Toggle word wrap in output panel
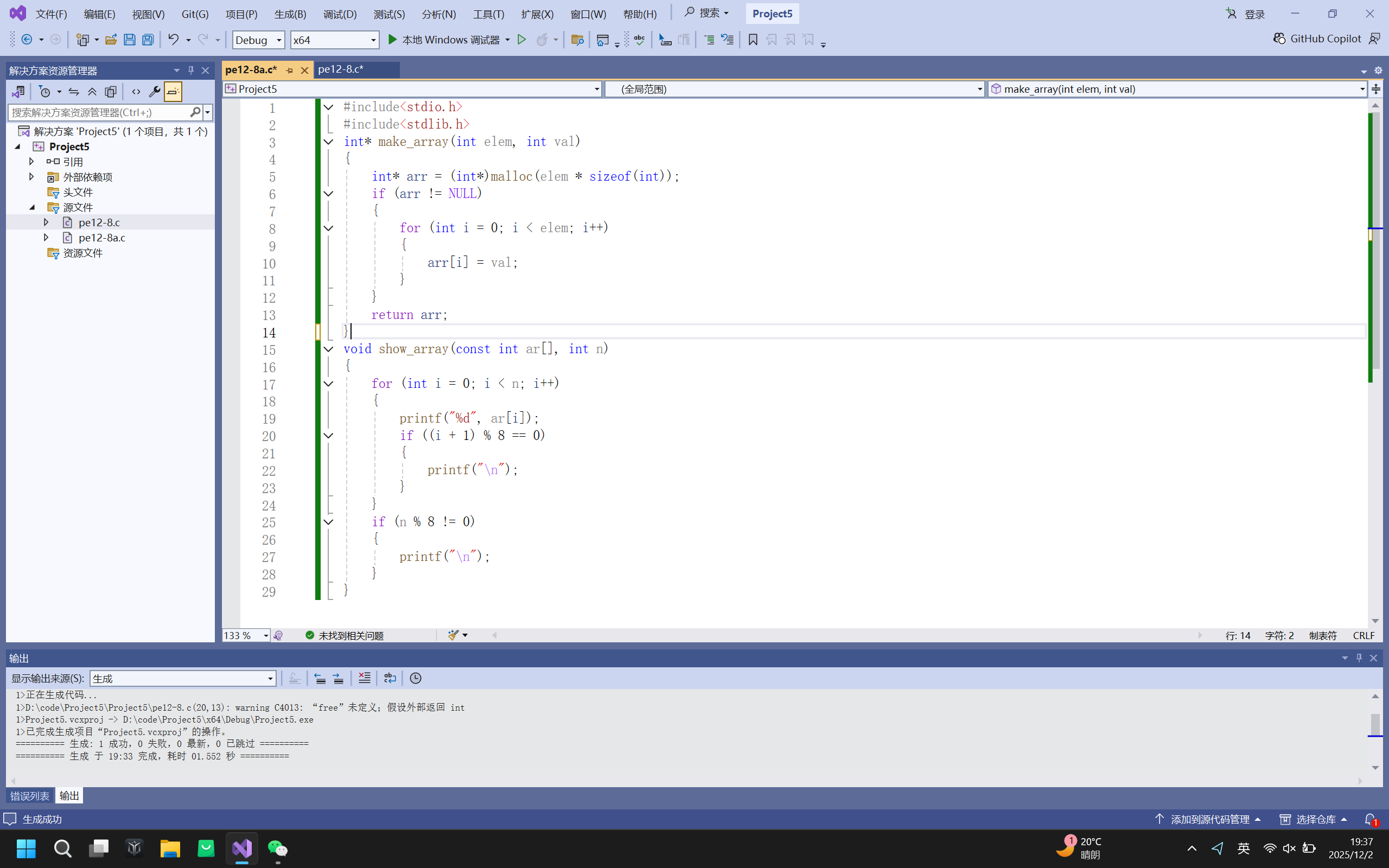The image size is (1389, 868). point(390,678)
